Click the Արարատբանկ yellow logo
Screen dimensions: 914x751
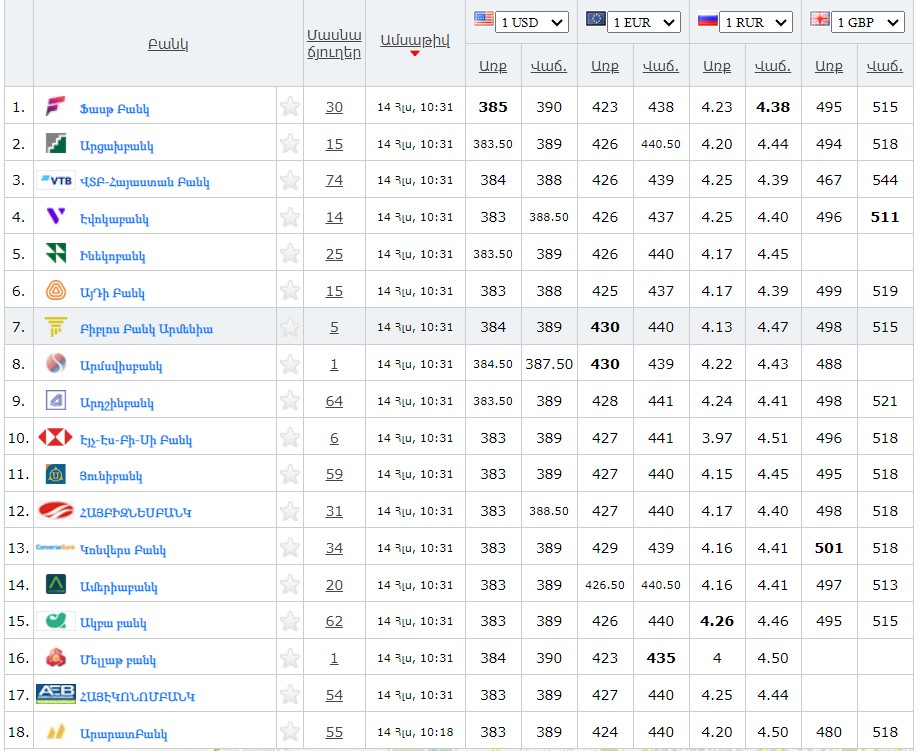click(56, 731)
